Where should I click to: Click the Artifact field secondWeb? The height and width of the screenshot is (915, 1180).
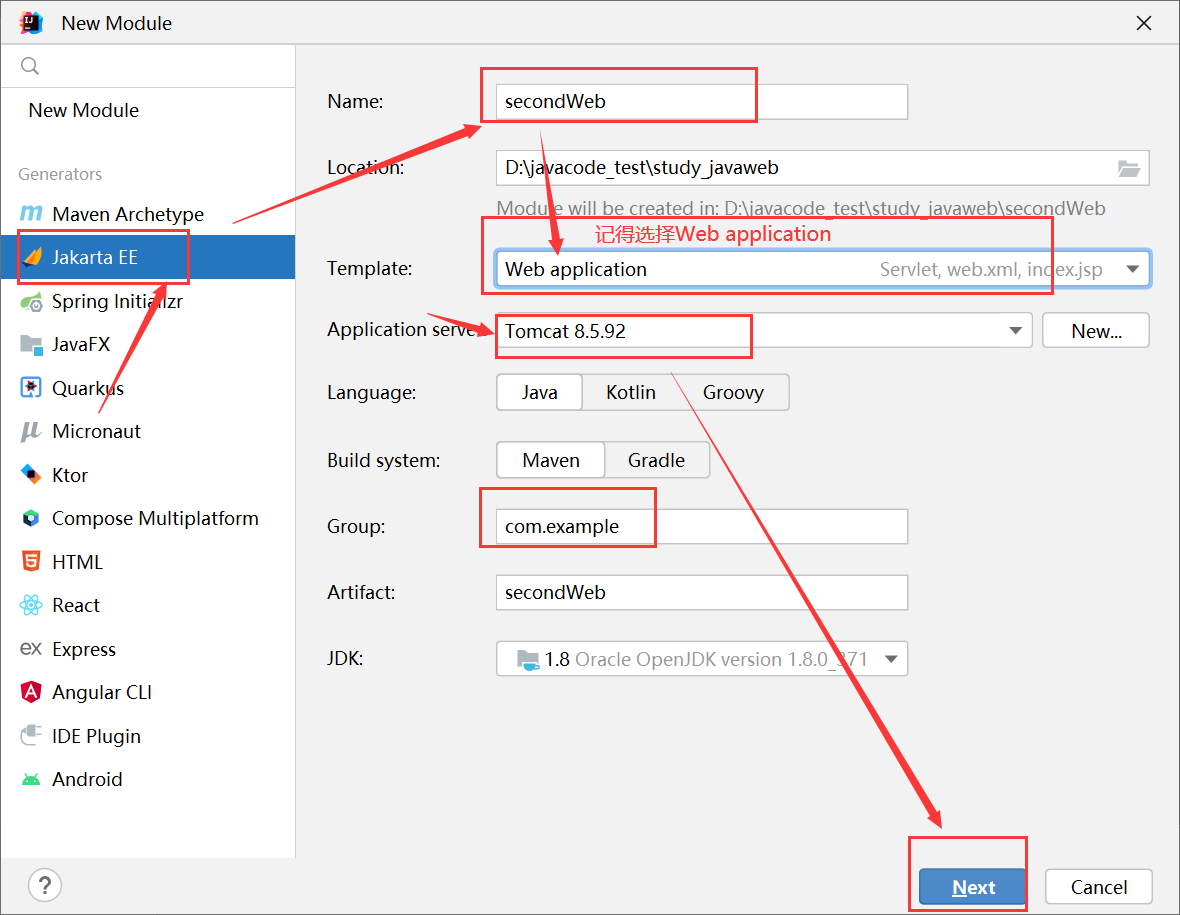click(x=701, y=592)
